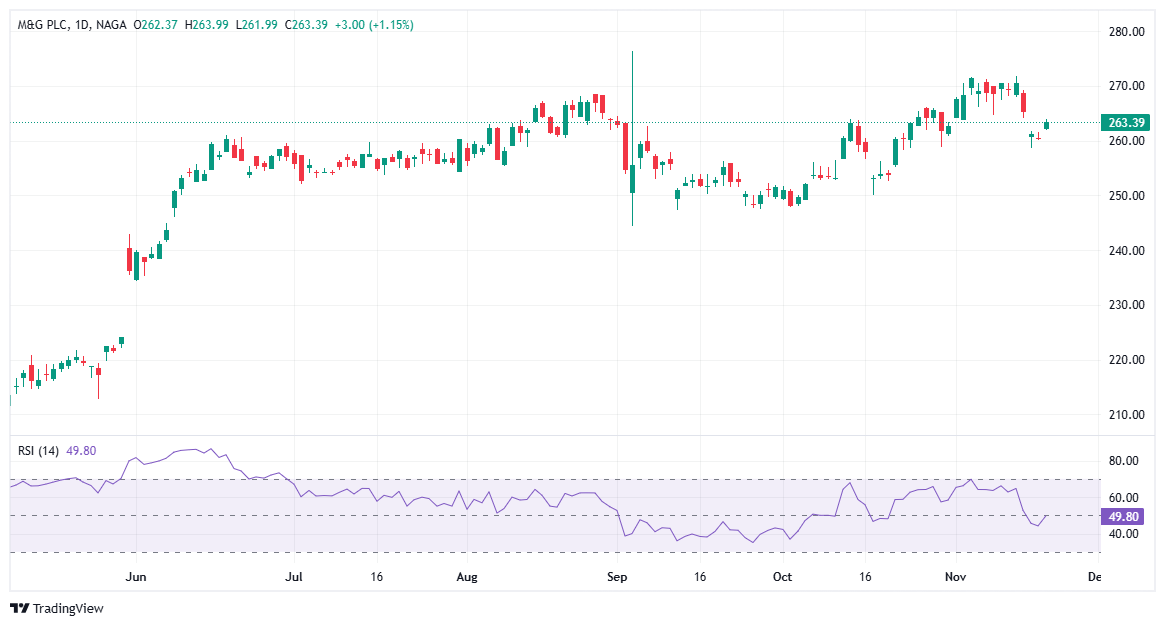
Task: Click the Nov label on the time axis
Action: (955, 577)
